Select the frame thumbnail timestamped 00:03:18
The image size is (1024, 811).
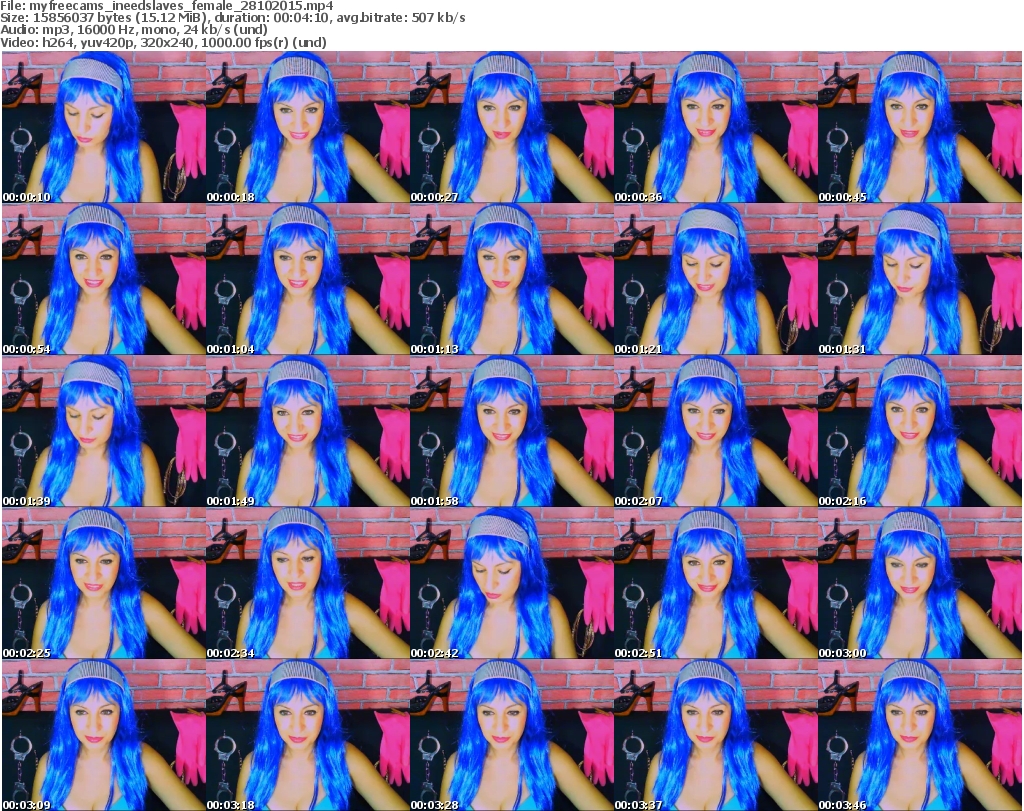pyautogui.click(x=308, y=735)
